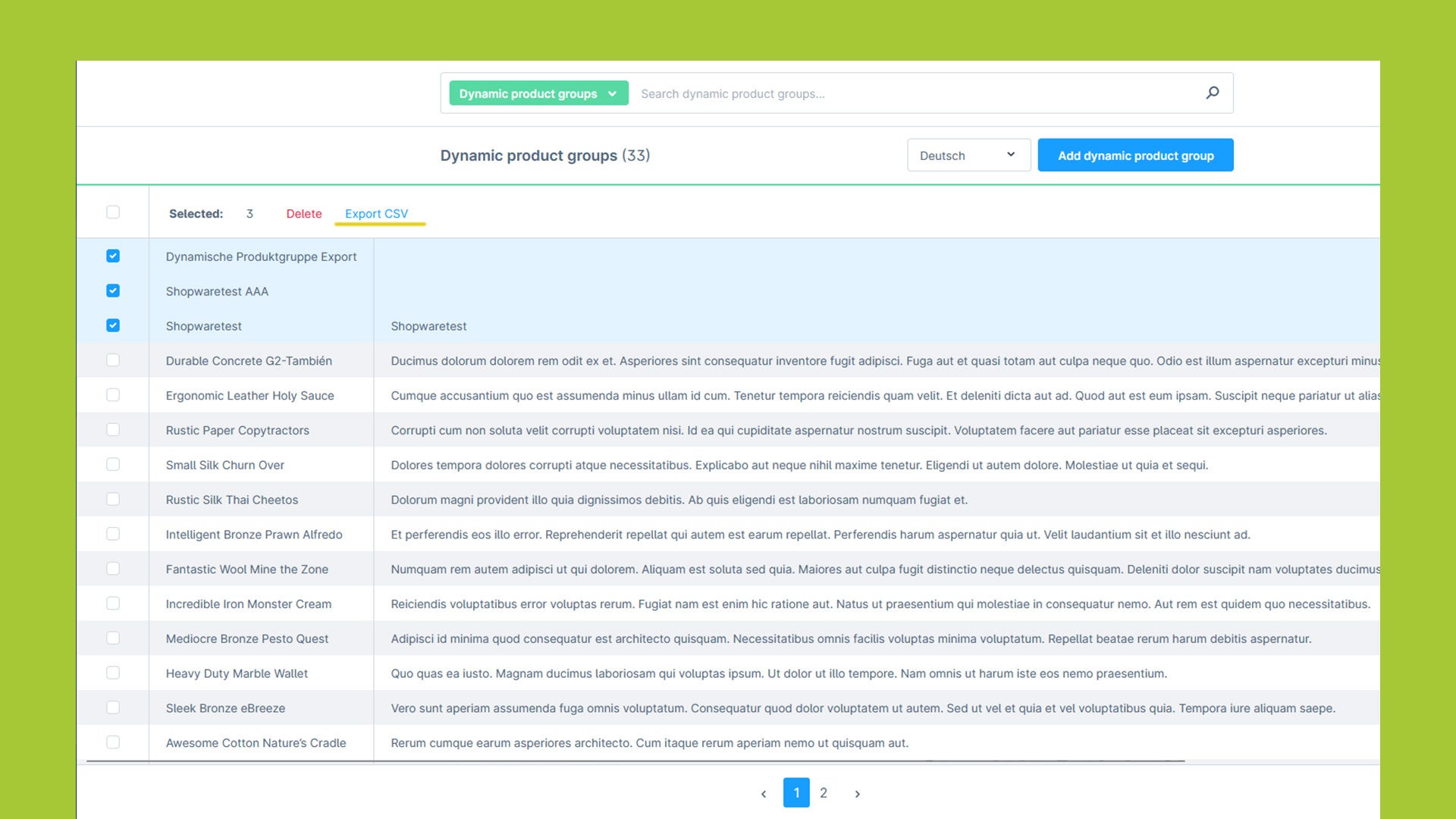Open Fantastic Wool Mine the Zone entry
Image resolution: width=1456 pixels, height=819 pixels.
click(246, 570)
